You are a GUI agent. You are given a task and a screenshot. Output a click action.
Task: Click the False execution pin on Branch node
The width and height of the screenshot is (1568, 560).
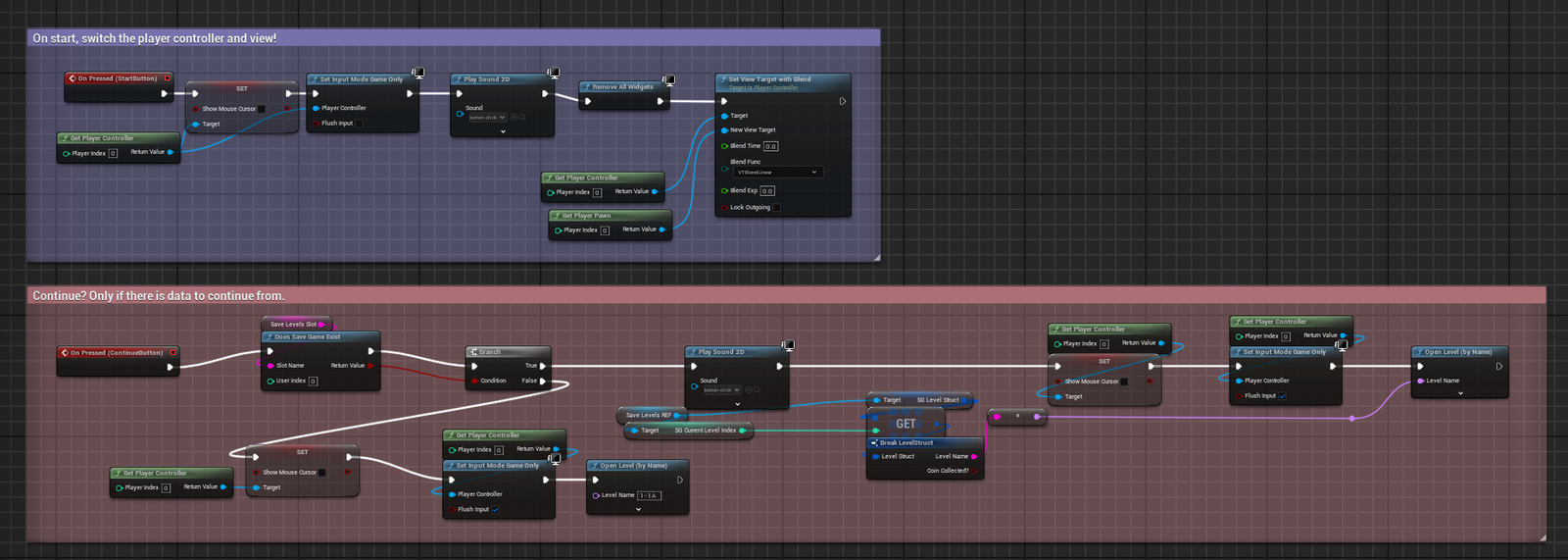click(x=543, y=381)
